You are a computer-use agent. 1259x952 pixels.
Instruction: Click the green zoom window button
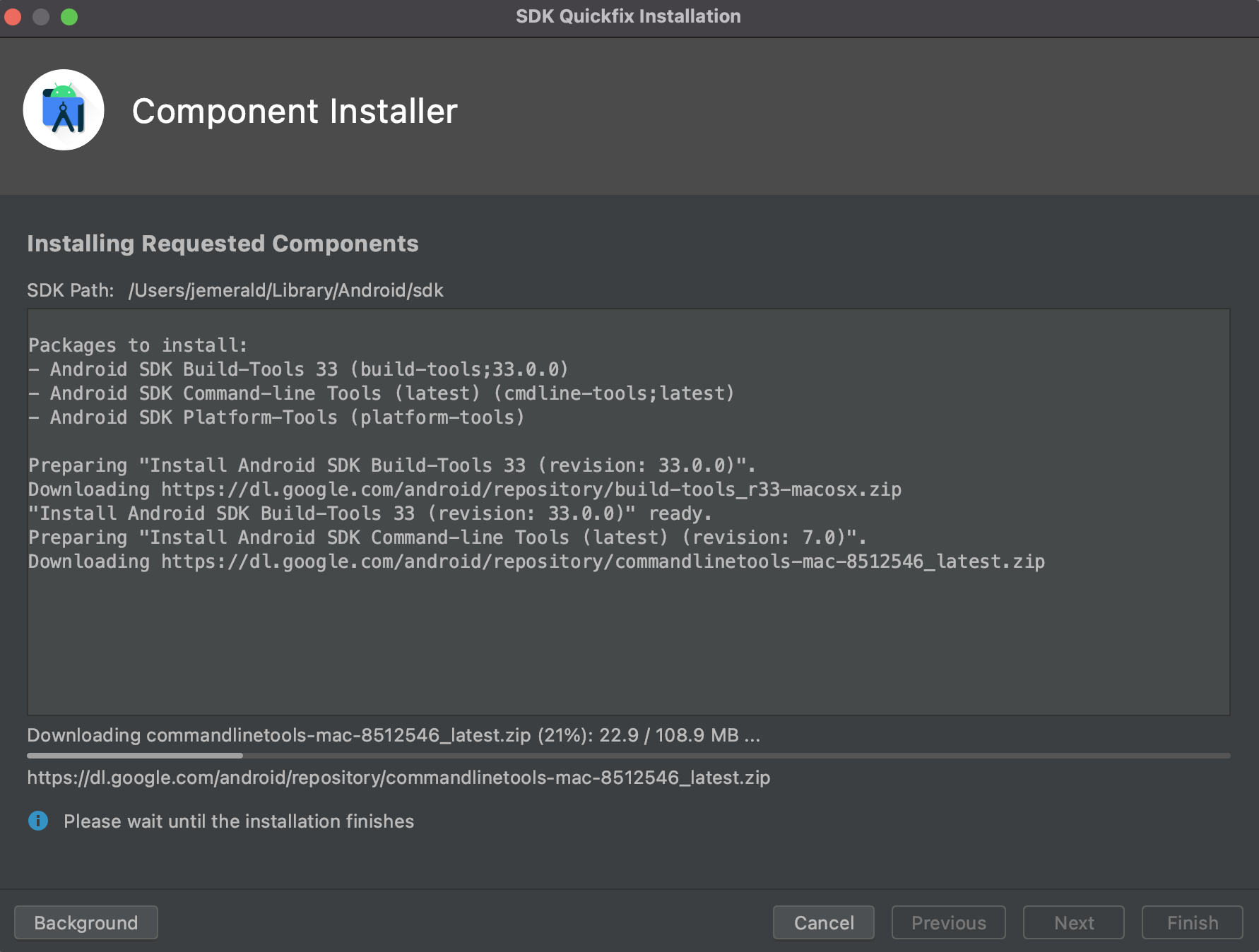click(69, 16)
